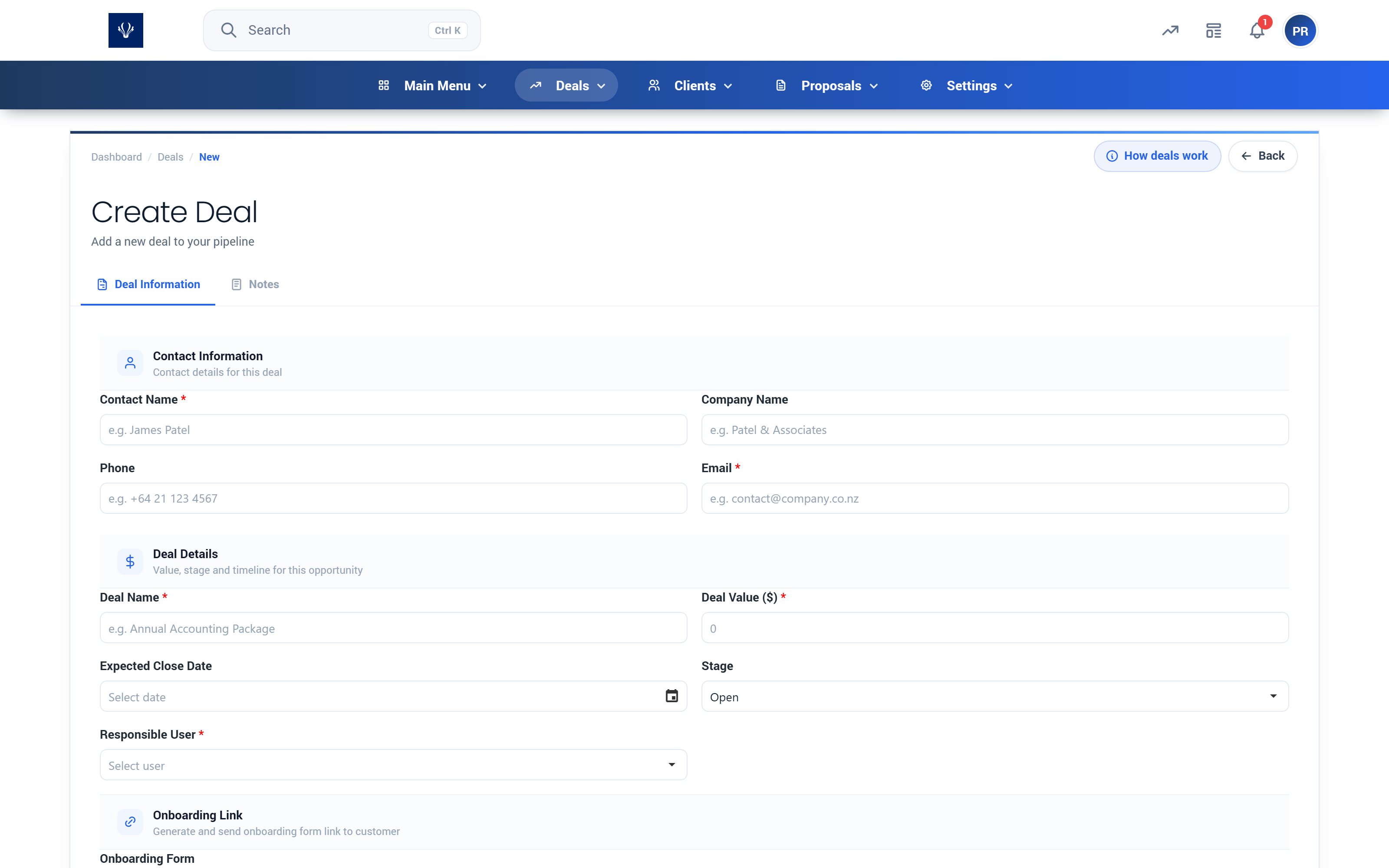Click the company logo icon
Image resolution: width=1389 pixels, height=868 pixels.
(x=126, y=30)
